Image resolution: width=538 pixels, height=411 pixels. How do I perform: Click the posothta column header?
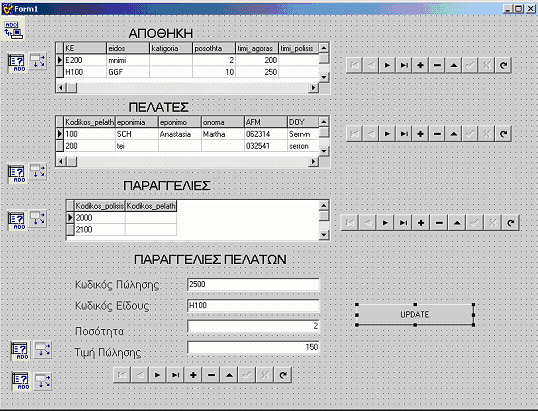pos(214,48)
